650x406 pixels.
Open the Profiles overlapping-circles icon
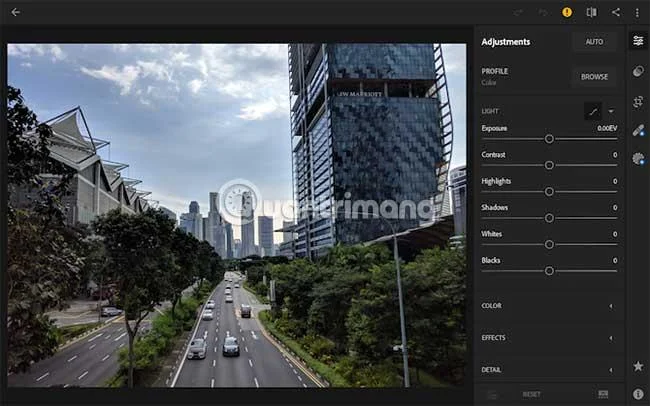tap(638, 71)
